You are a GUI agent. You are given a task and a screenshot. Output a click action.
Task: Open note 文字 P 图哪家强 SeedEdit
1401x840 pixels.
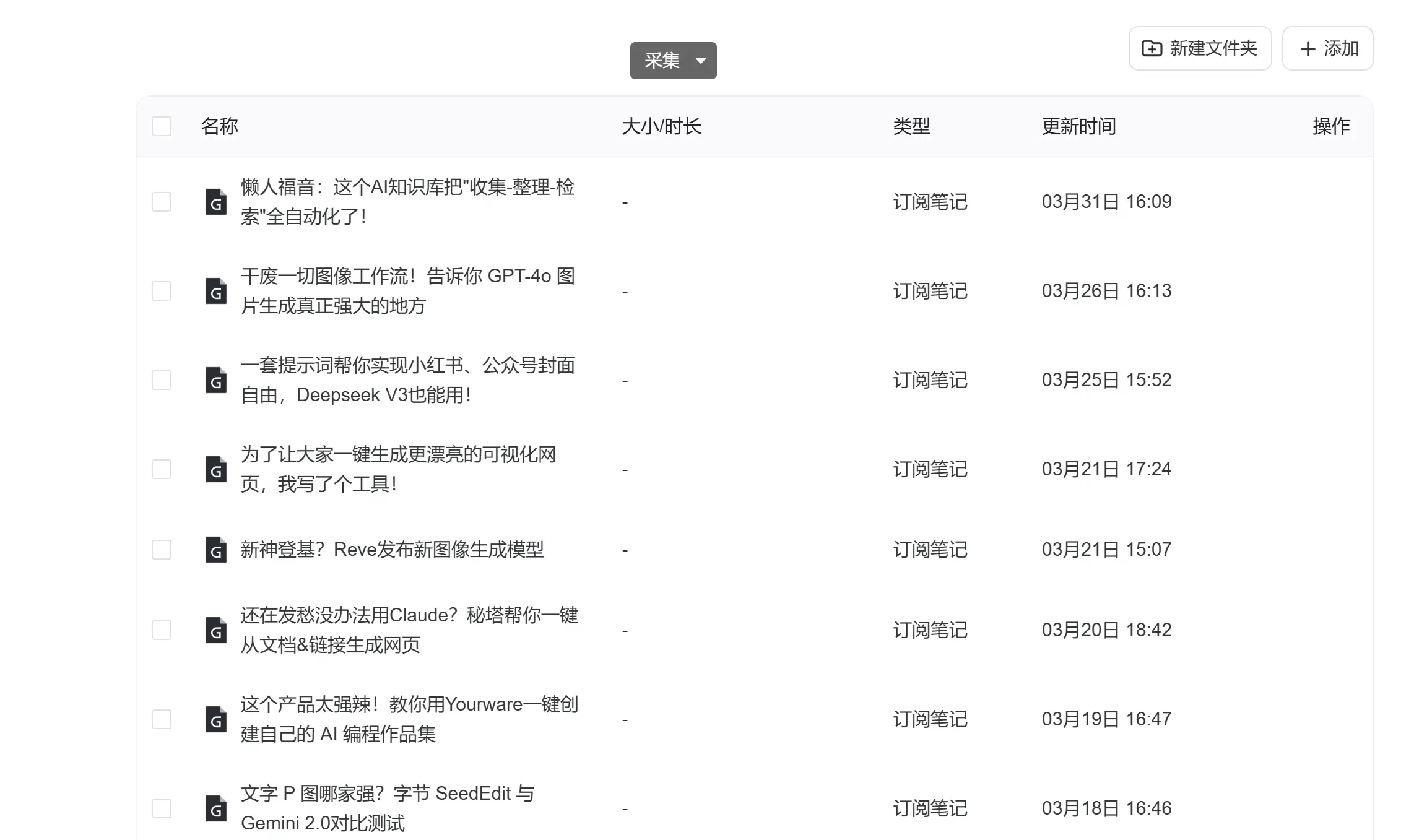388,808
